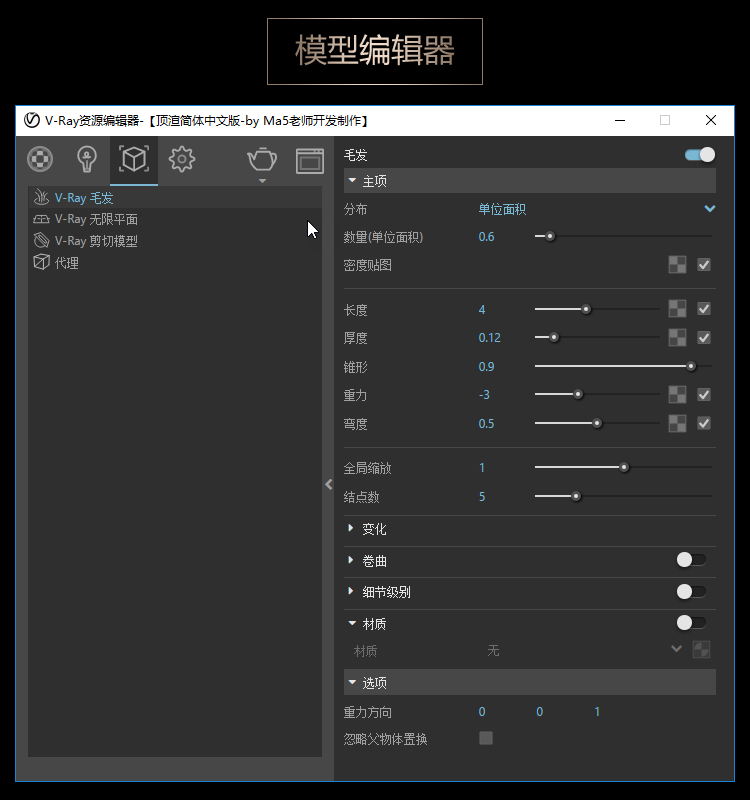Collapse the 材质 section

tap(352, 623)
